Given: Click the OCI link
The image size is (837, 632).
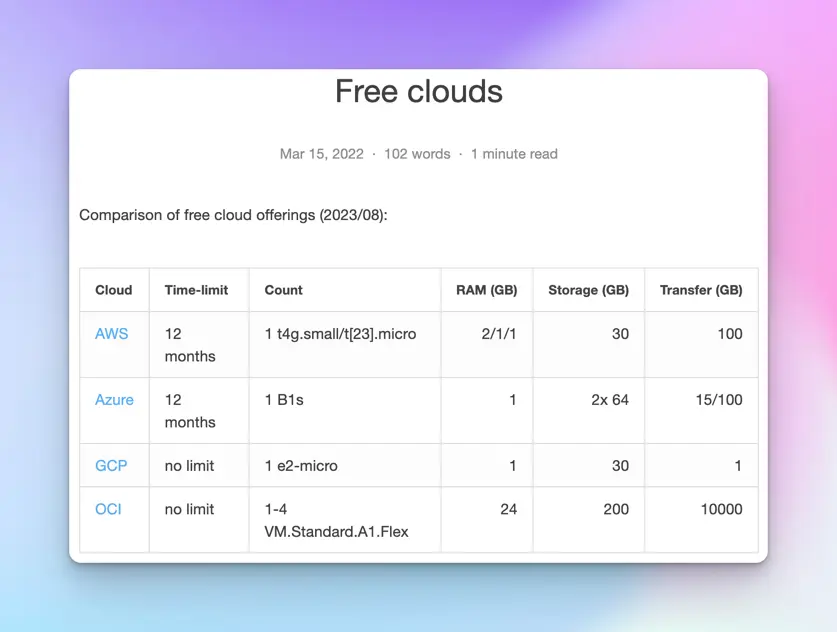Looking at the screenshot, I should (x=108, y=510).
